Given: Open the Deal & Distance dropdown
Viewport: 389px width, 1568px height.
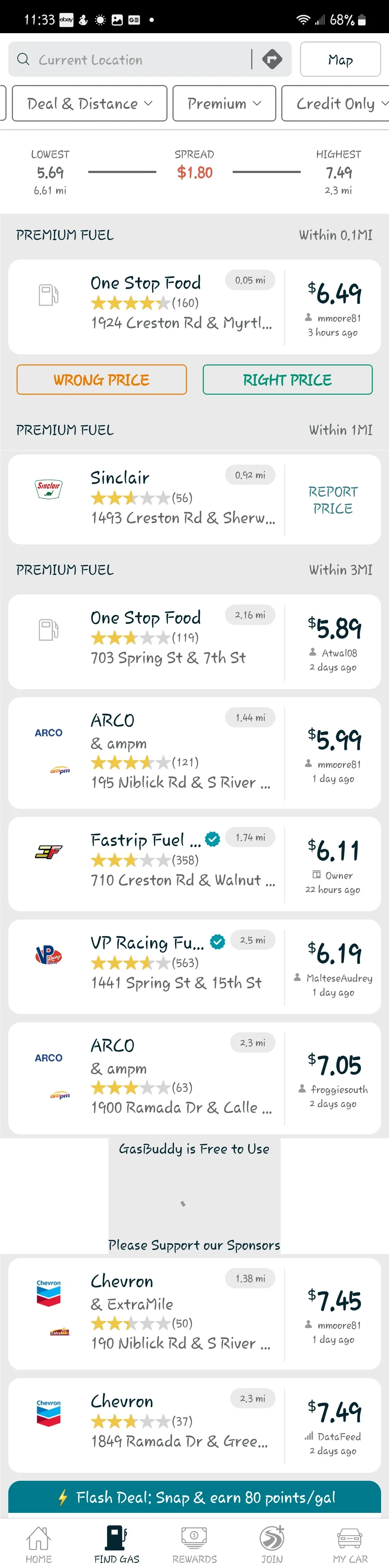Looking at the screenshot, I should coord(89,103).
